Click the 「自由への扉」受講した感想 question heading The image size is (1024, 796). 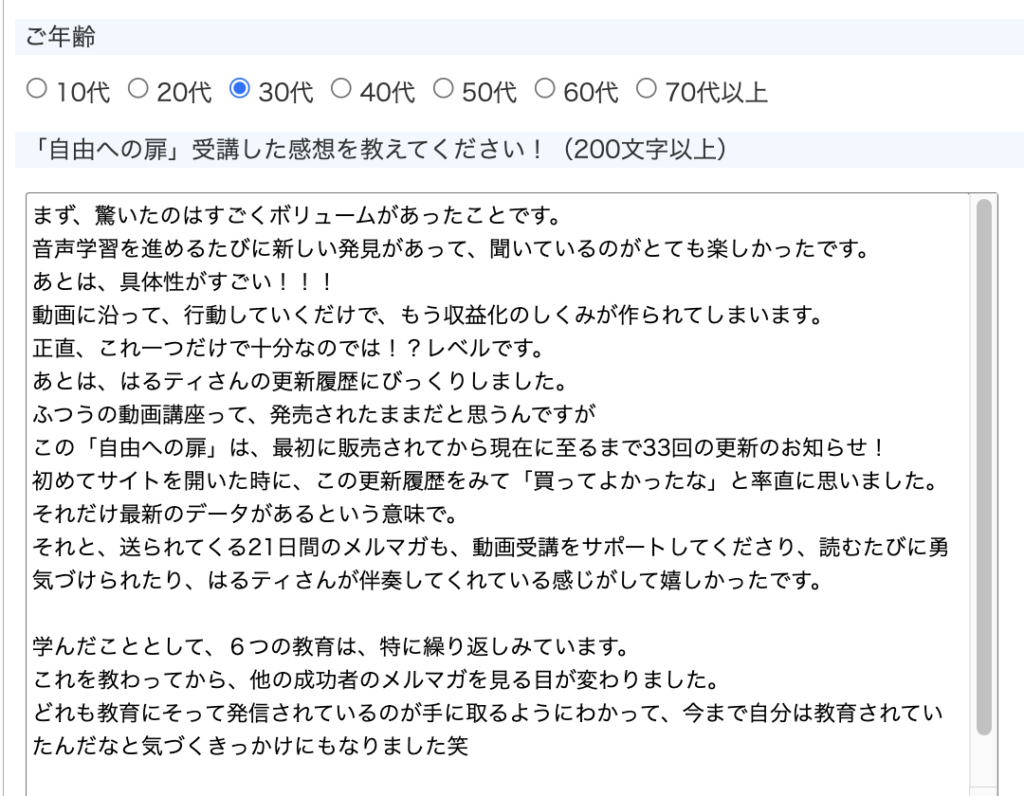click(x=370, y=149)
